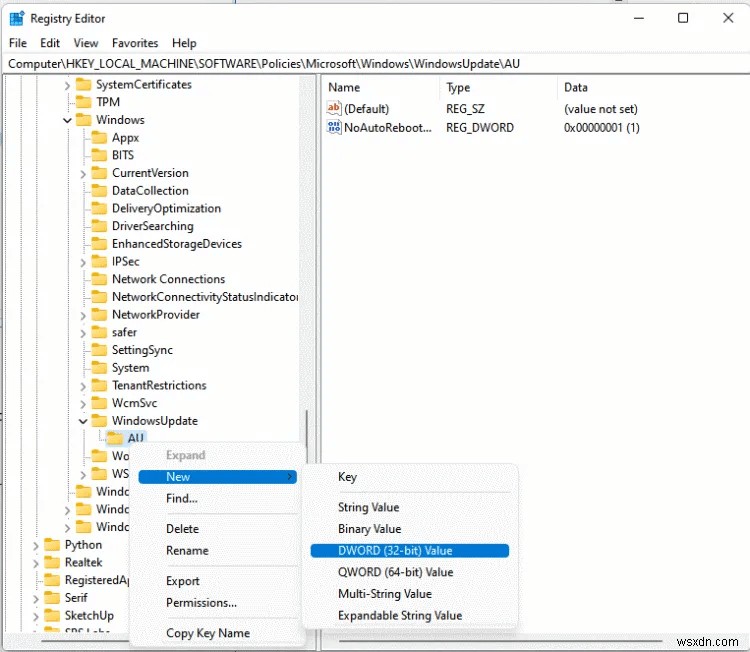750x652 pixels.
Task: Click the SketchUp folder icon
Action: [x=52, y=615]
